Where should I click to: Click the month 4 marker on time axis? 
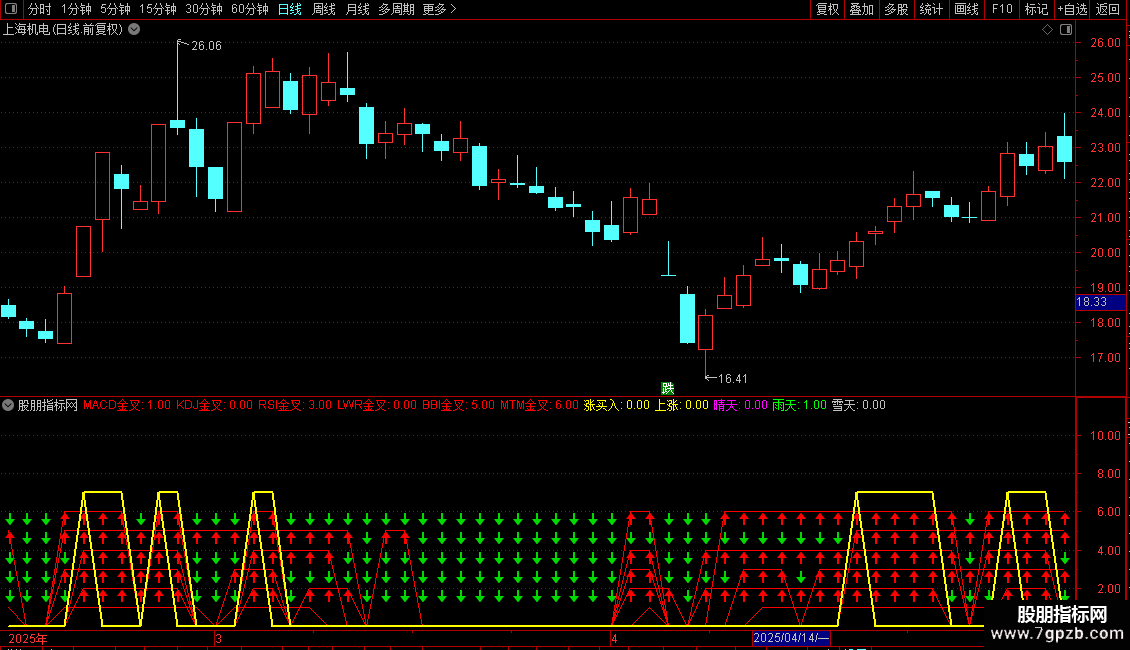point(614,638)
